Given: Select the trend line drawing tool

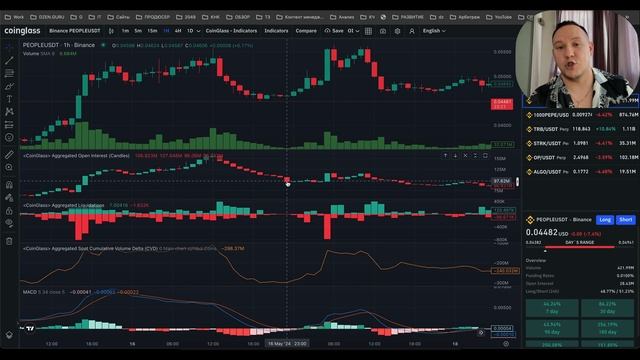Looking at the screenshot, I should (x=9, y=61).
